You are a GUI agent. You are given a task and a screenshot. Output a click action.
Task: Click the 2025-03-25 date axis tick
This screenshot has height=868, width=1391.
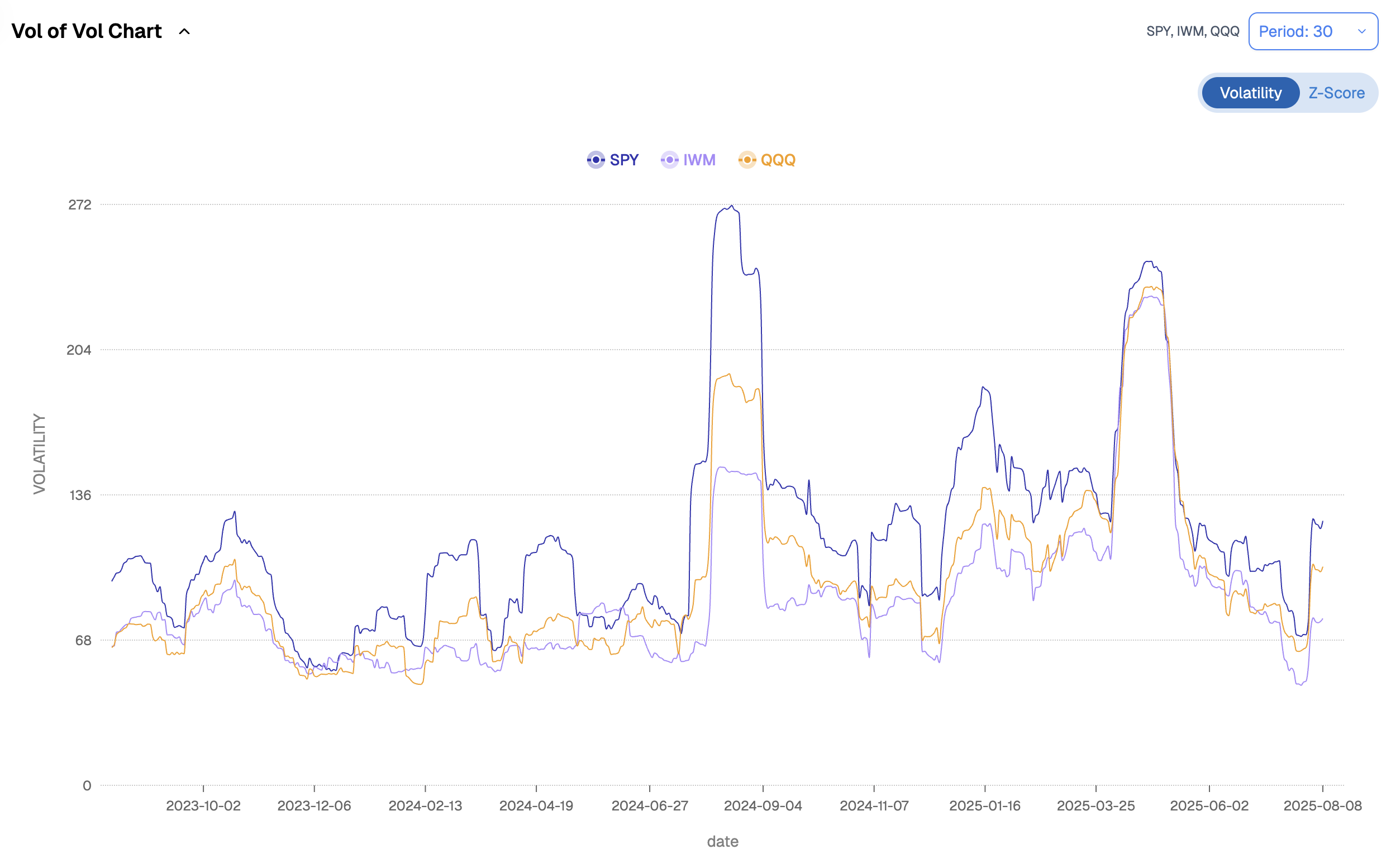[1095, 805]
